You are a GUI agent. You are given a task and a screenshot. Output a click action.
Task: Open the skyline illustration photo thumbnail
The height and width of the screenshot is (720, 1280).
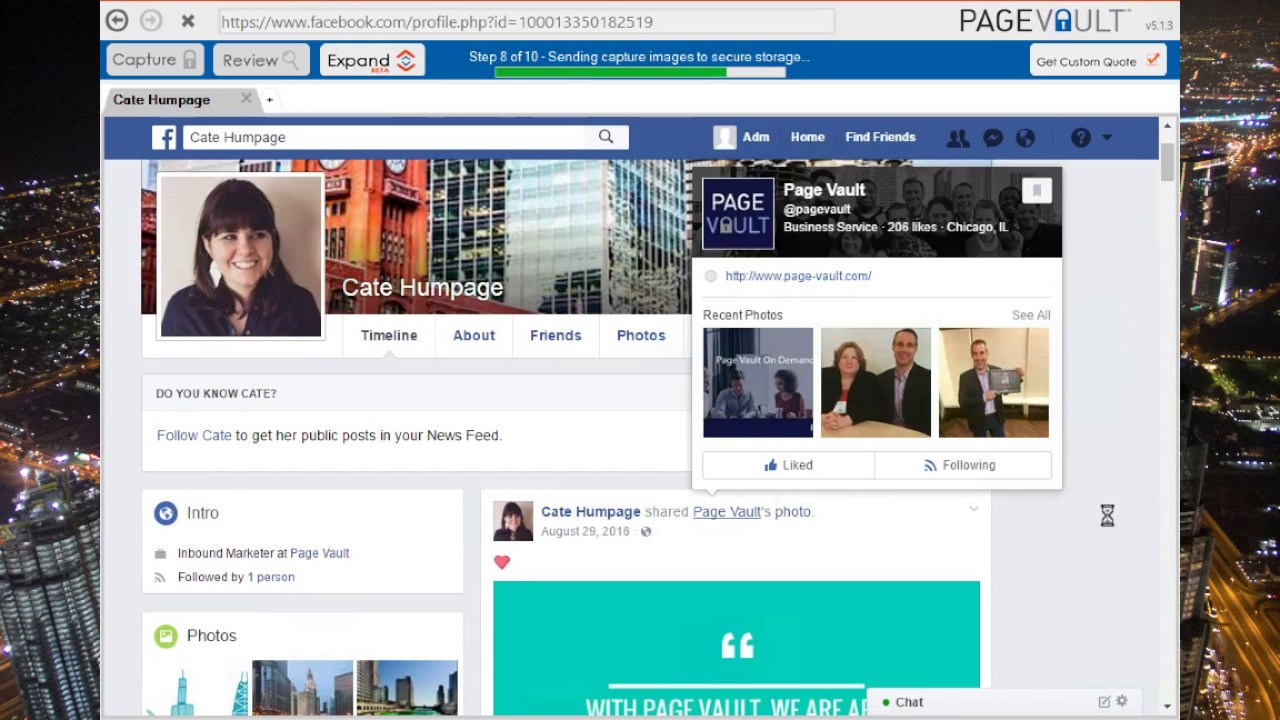[x=198, y=687]
